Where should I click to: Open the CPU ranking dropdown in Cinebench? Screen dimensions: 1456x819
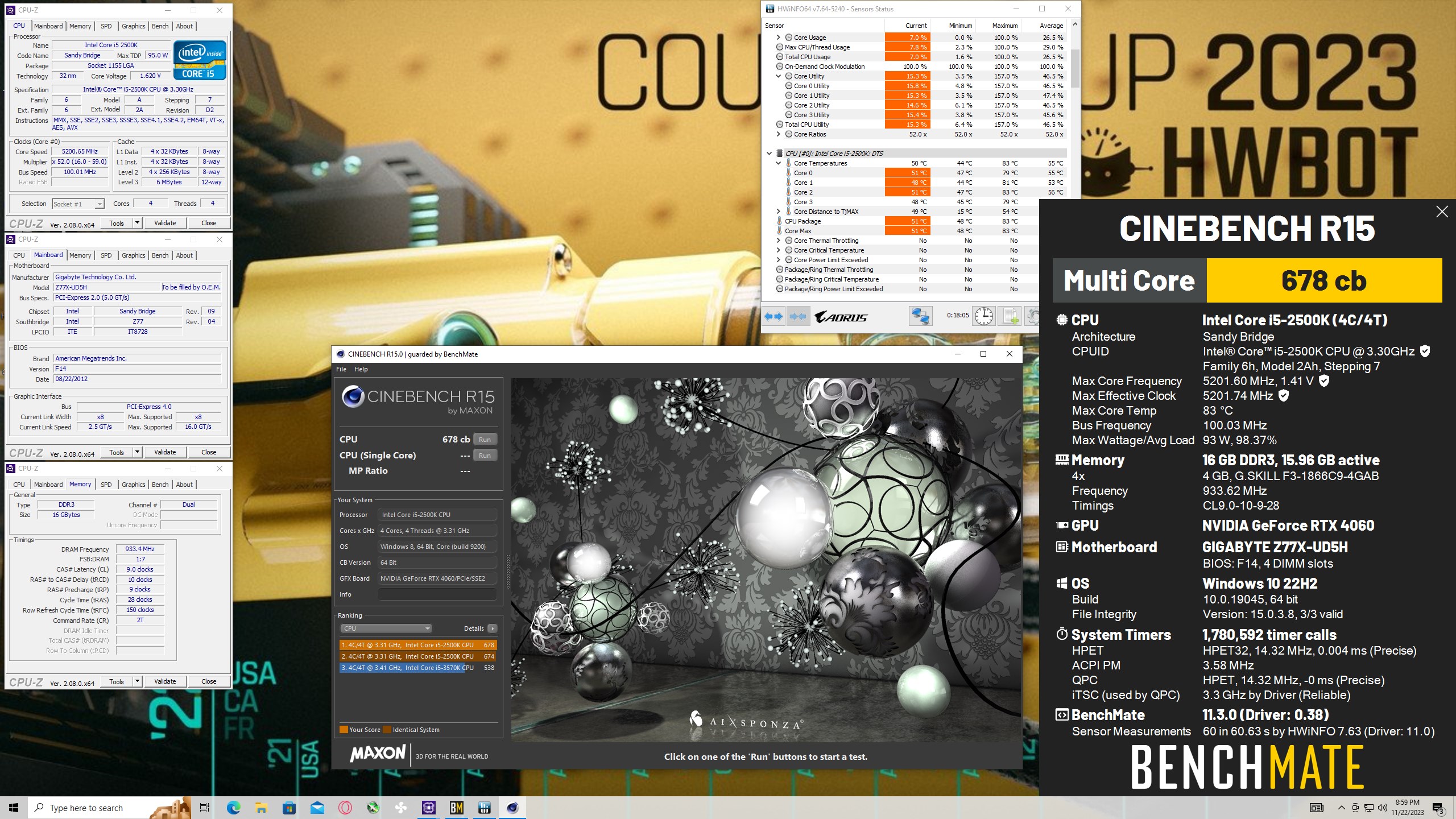point(386,628)
